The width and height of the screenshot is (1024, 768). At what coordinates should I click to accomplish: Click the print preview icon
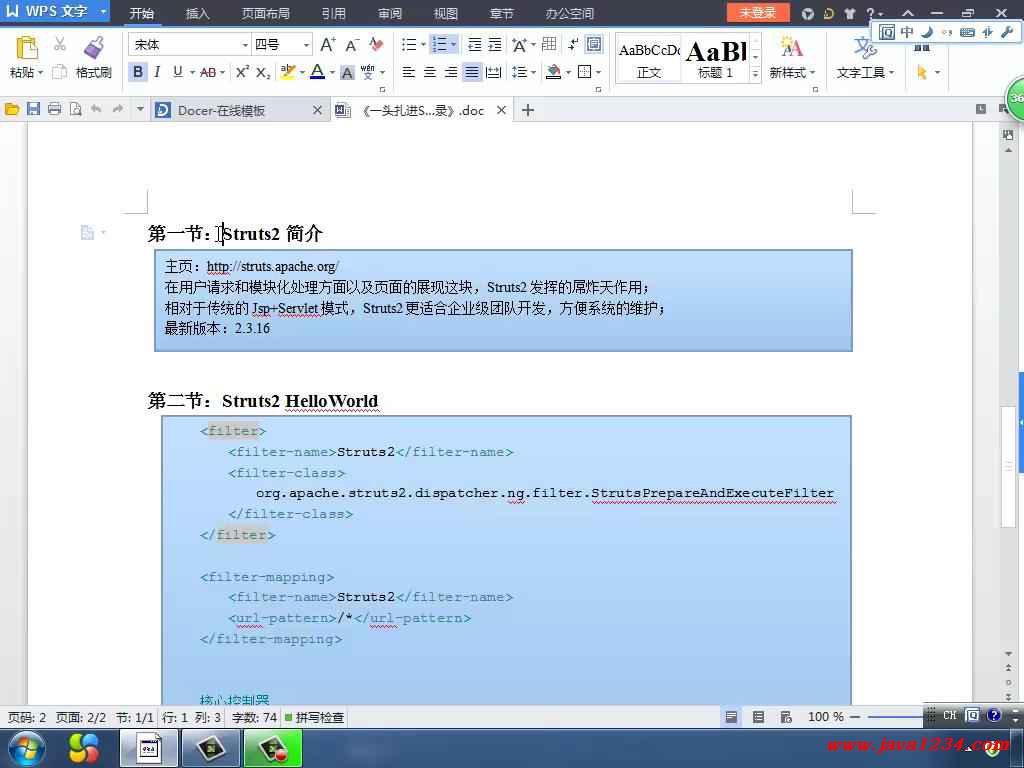(76, 110)
